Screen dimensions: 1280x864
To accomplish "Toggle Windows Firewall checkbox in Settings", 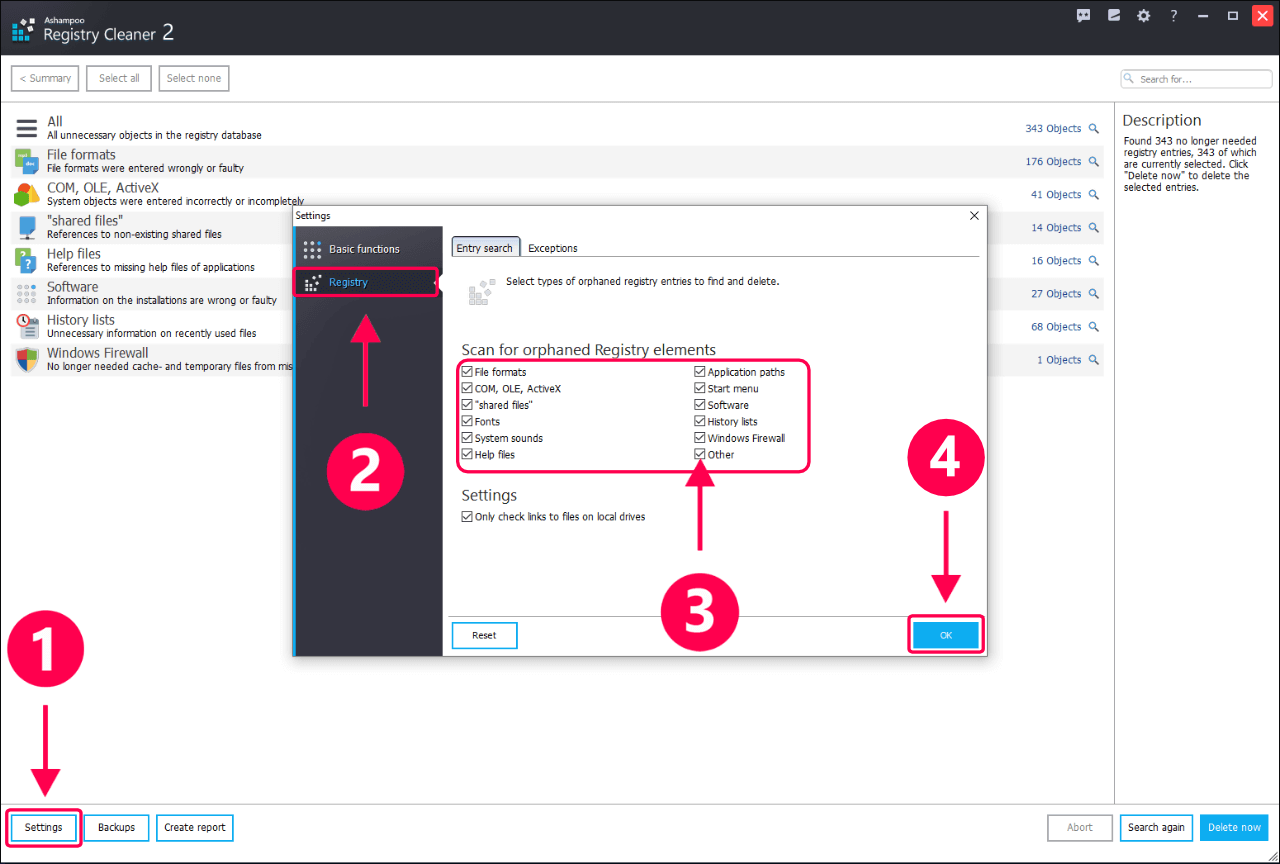I will click(x=700, y=438).
